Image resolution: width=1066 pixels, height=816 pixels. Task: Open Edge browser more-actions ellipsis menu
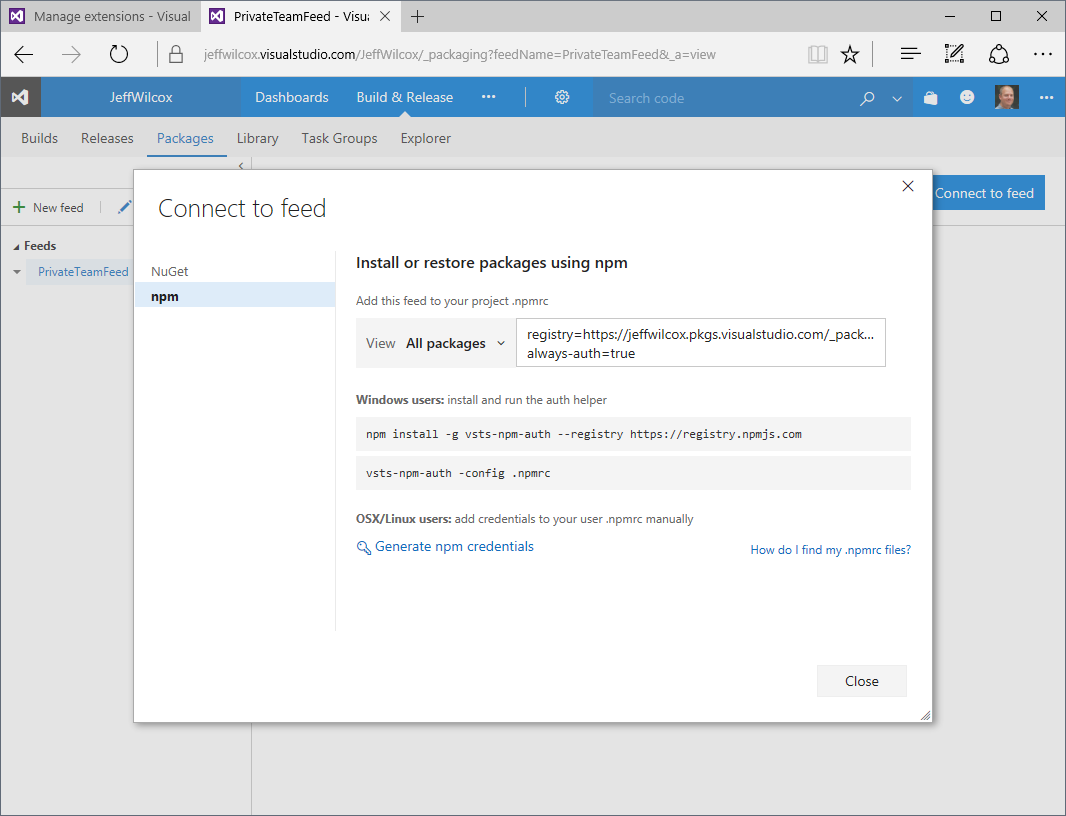(x=1042, y=54)
